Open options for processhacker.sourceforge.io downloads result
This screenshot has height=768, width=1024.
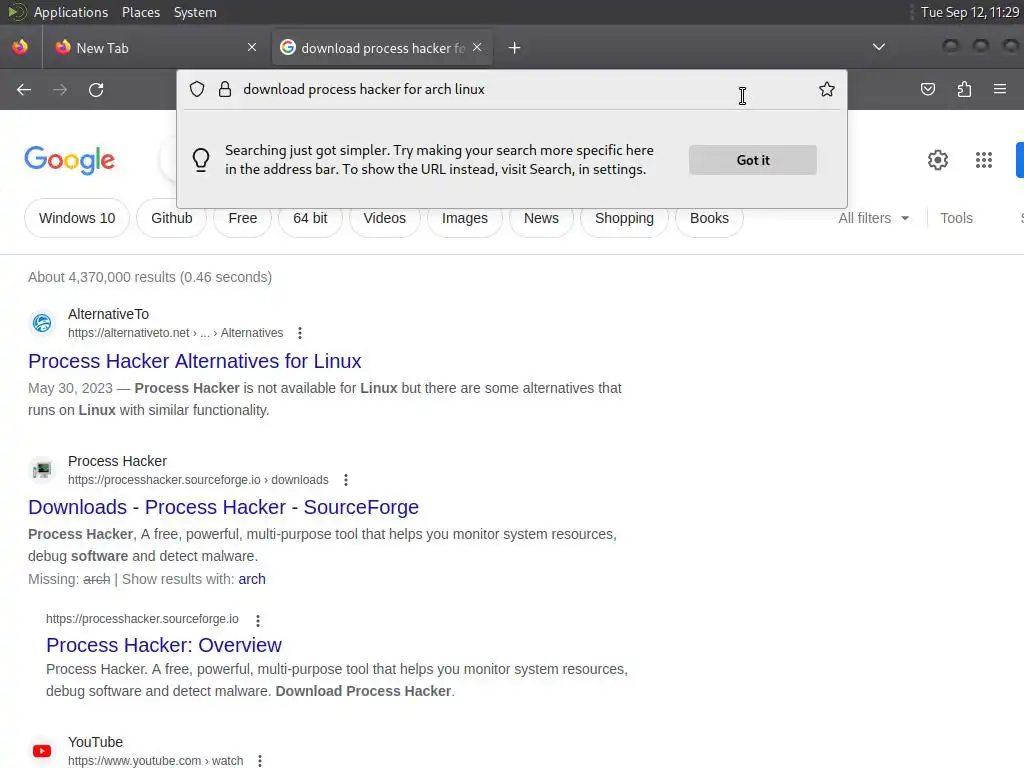[346, 480]
